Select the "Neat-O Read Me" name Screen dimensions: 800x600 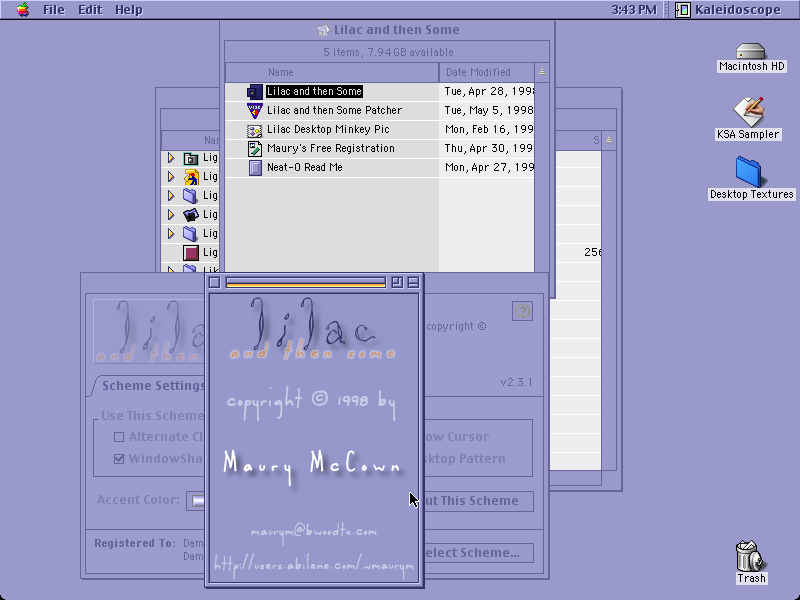point(305,167)
